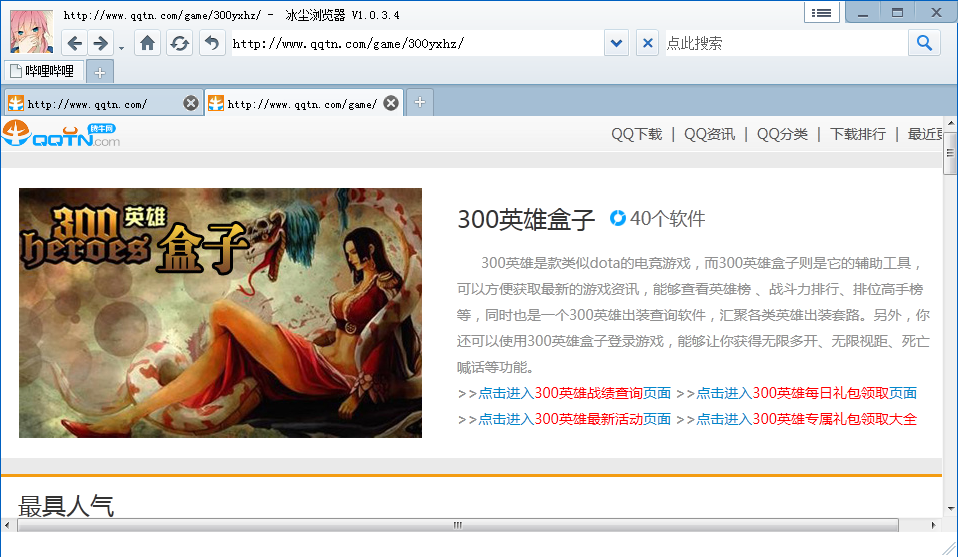958x557 pixels.
Task: Click the 300英雄盒子 heading
Action: [526, 219]
